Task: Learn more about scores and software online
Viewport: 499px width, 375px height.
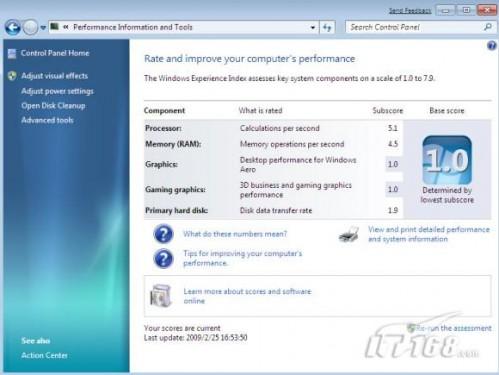Action: click(247, 296)
